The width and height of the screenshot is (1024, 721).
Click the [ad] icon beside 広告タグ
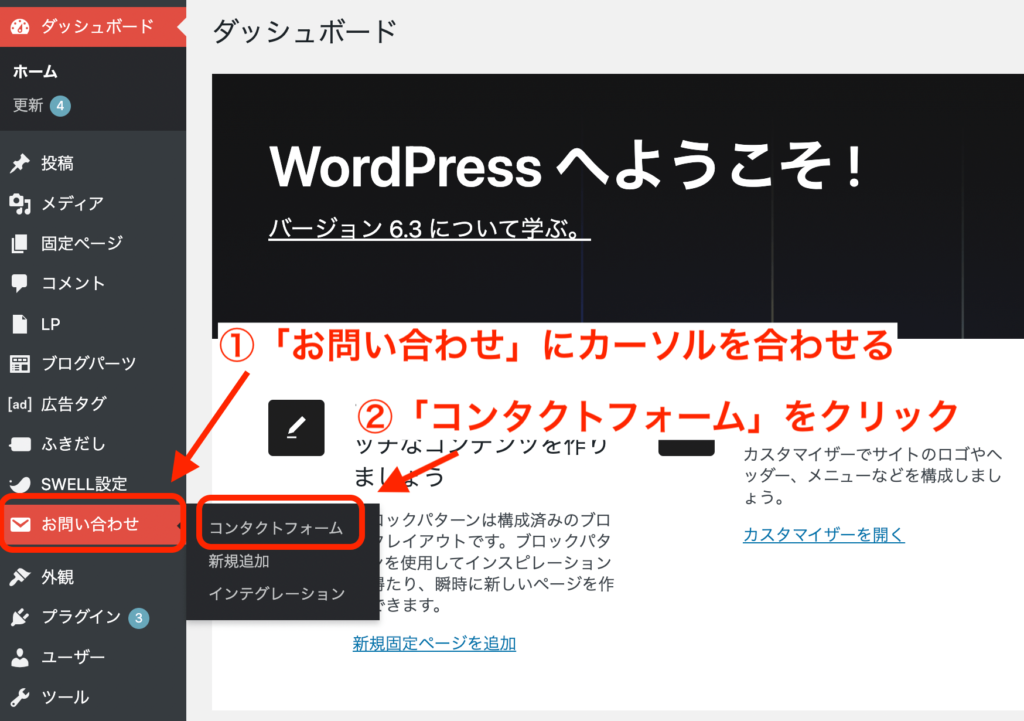pos(20,404)
